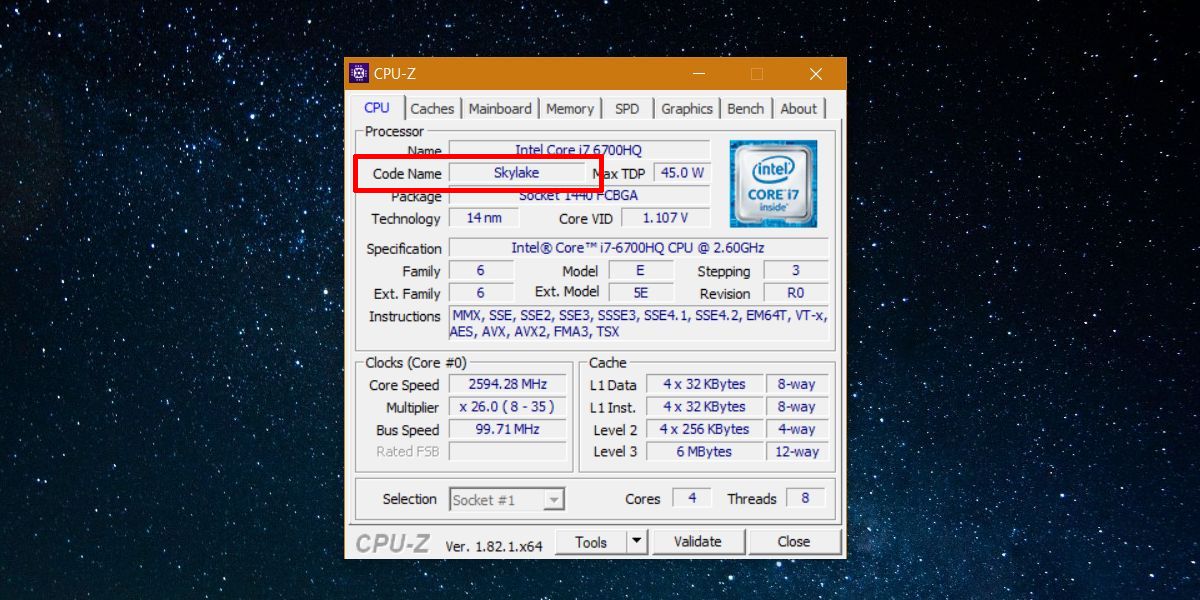Open the Tools dropdown arrow
The image size is (1200, 600).
coord(636,542)
